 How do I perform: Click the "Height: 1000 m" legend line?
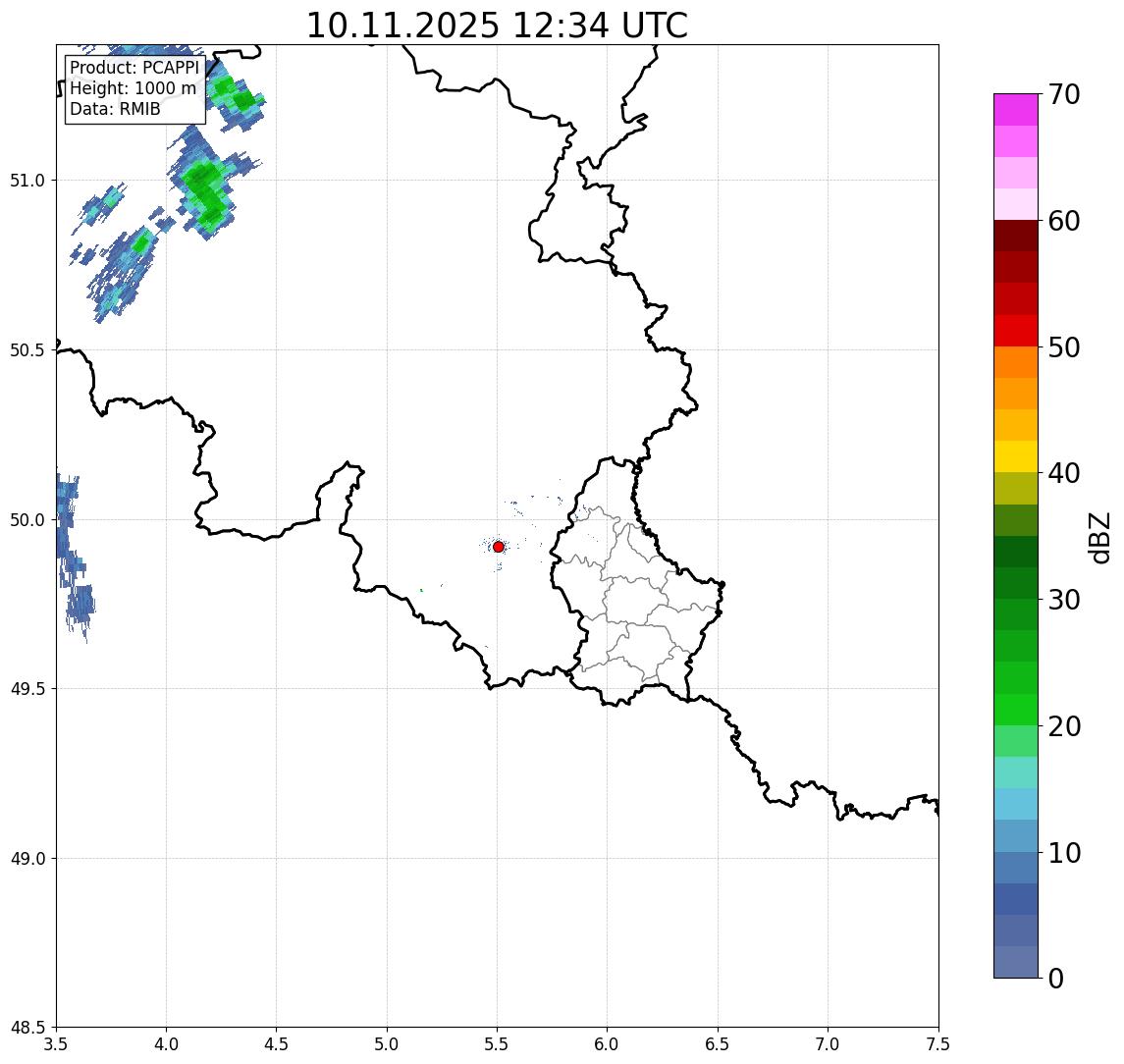[133, 88]
